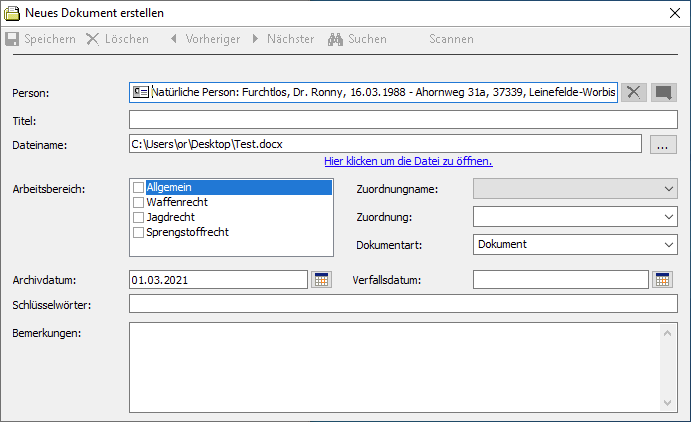Open the Dokumentart dropdown list
Viewport: 691px width, 422px height.
pos(668,244)
